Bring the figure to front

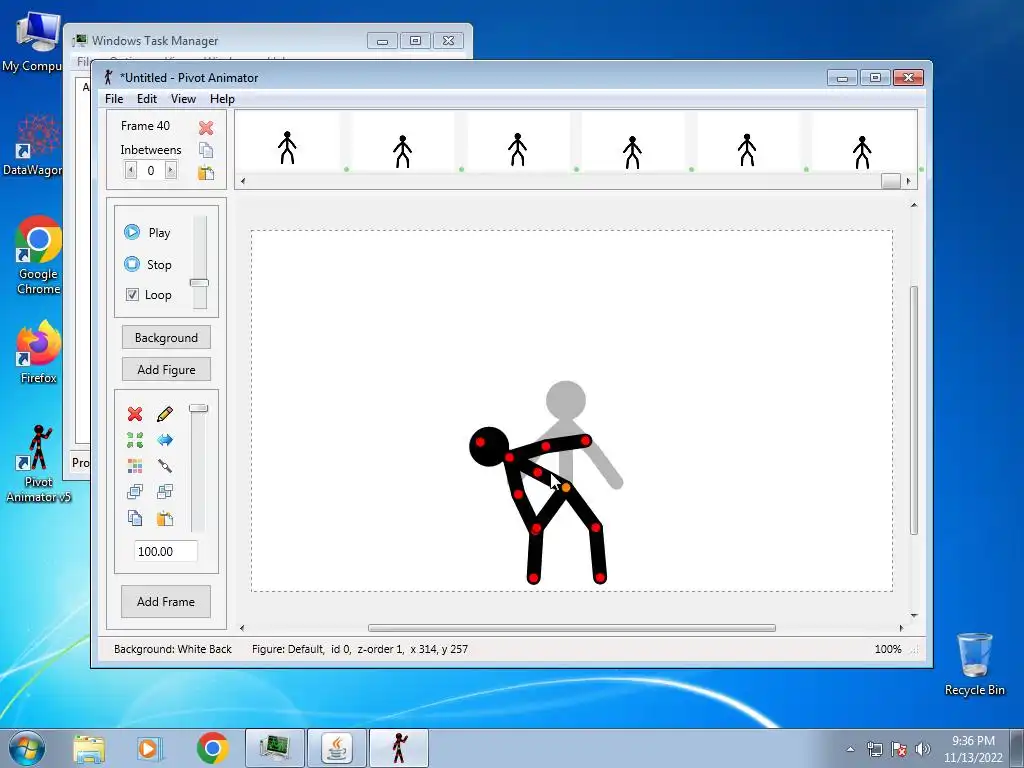coord(135,491)
